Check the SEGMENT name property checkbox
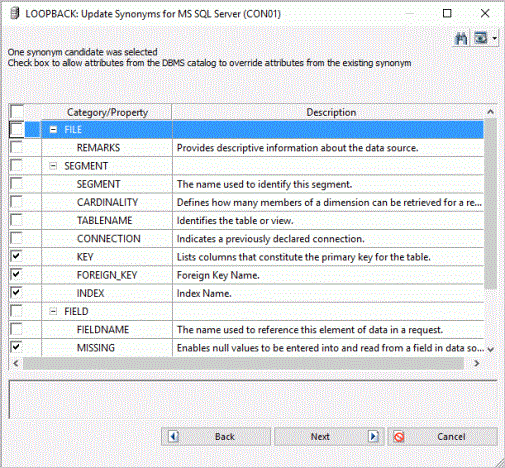Image resolution: width=505 pixels, height=468 pixels. (17, 184)
